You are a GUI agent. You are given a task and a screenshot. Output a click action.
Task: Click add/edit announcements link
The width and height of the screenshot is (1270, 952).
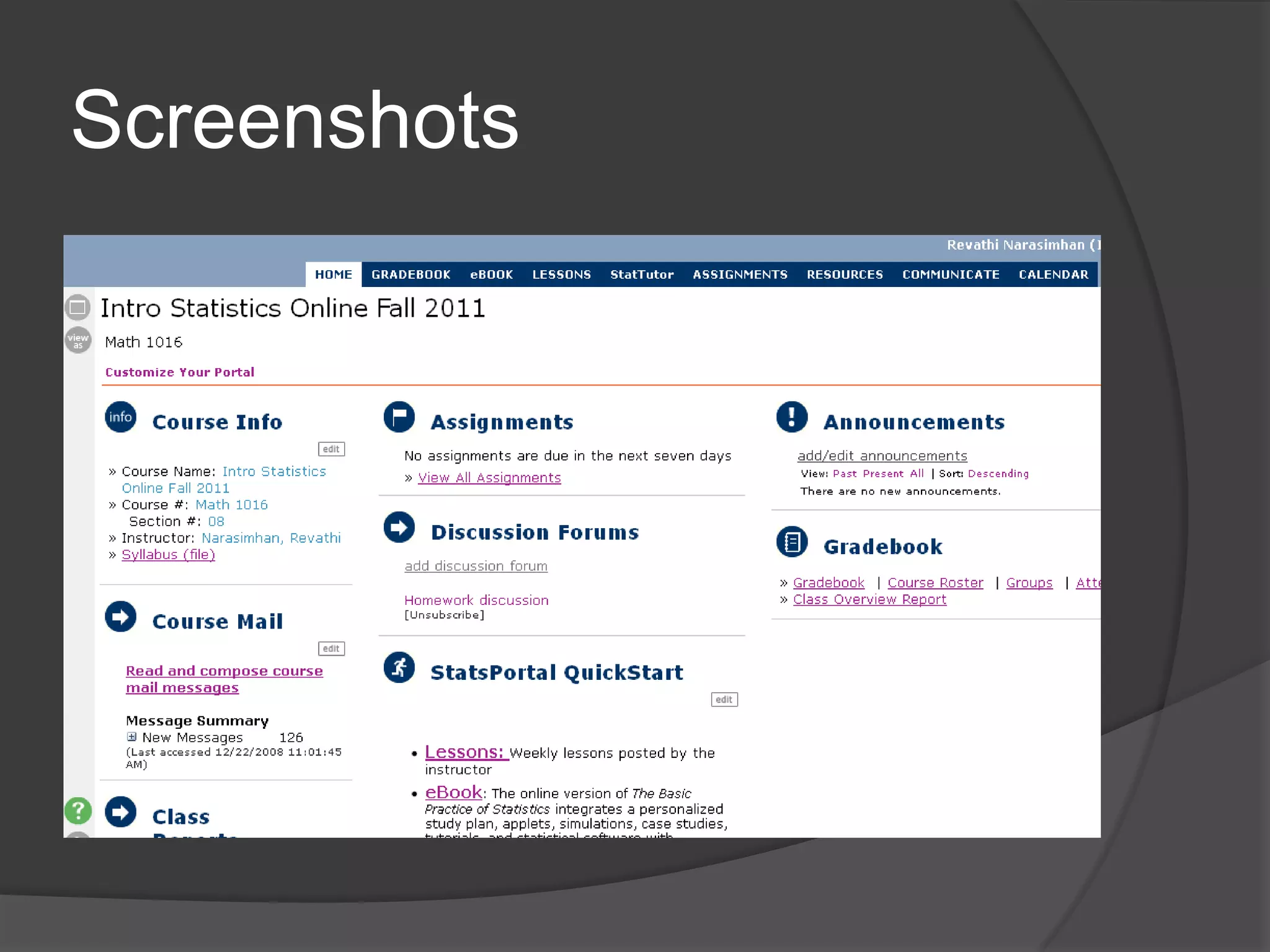(x=882, y=456)
